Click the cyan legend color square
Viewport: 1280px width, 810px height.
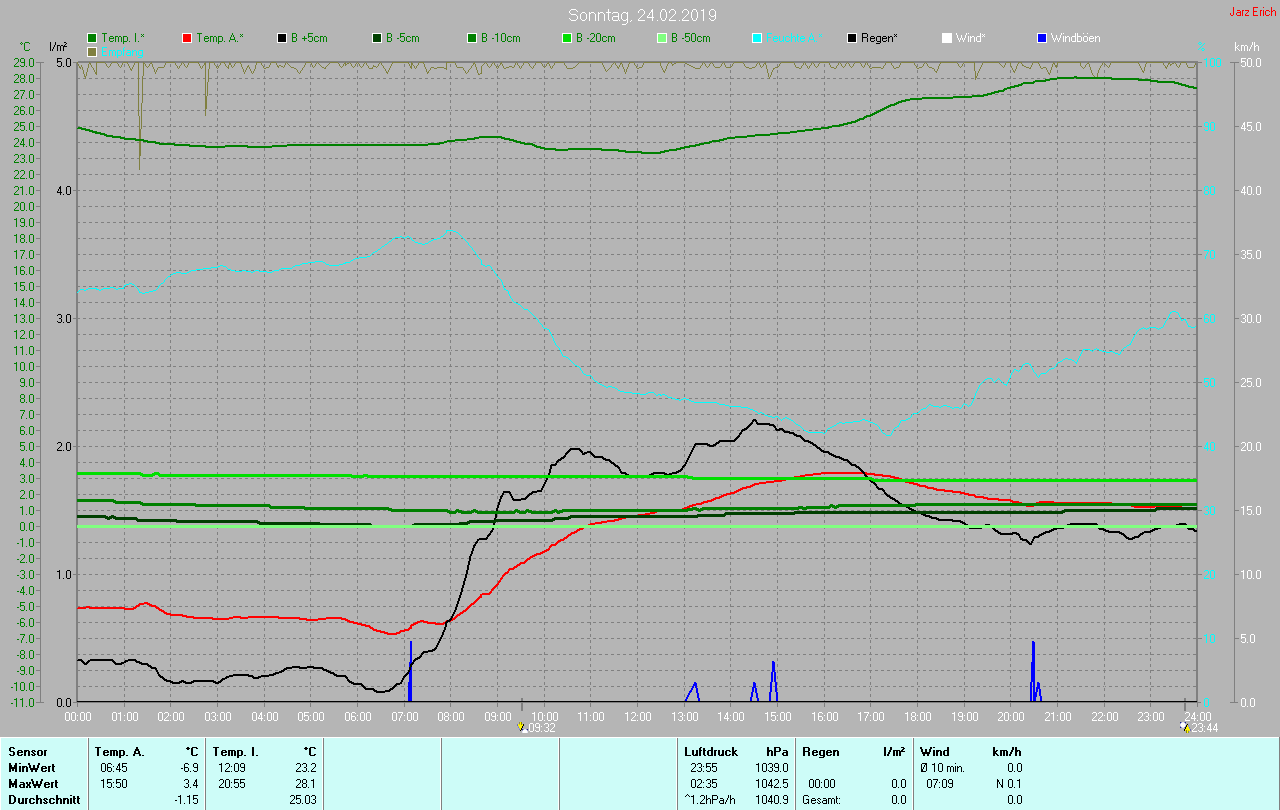(757, 38)
